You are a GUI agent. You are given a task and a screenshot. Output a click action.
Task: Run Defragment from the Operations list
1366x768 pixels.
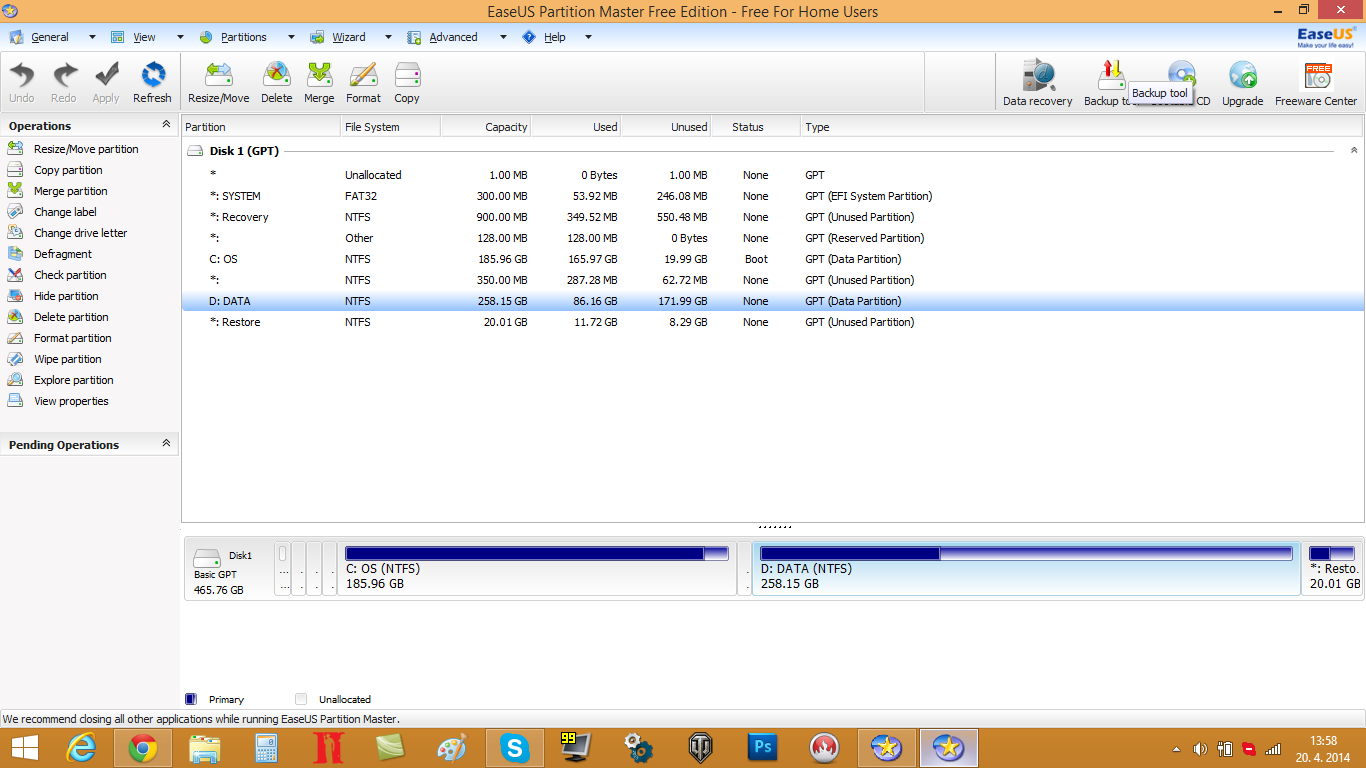point(62,254)
